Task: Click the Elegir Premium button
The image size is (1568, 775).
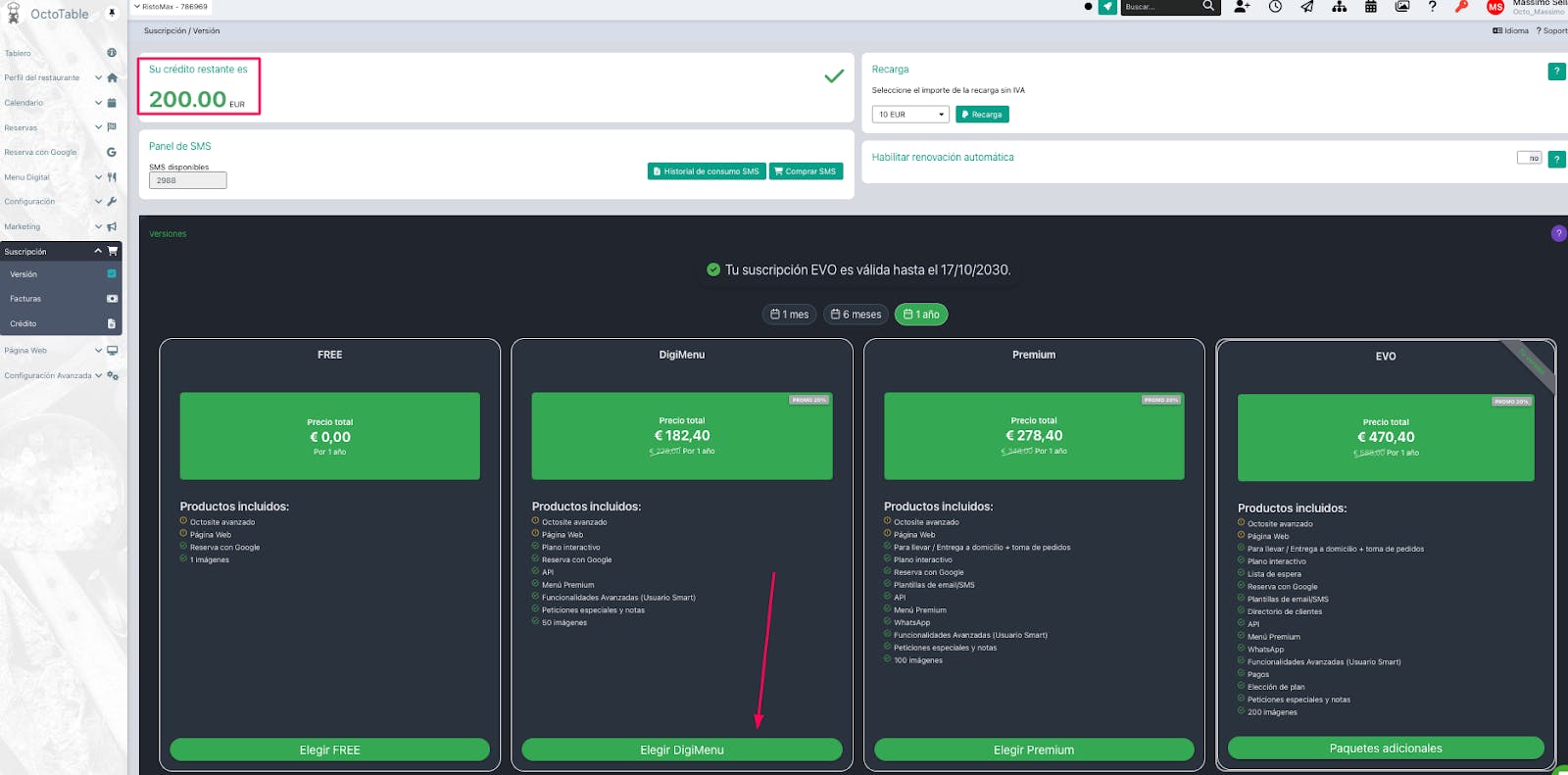Action: tap(1034, 750)
